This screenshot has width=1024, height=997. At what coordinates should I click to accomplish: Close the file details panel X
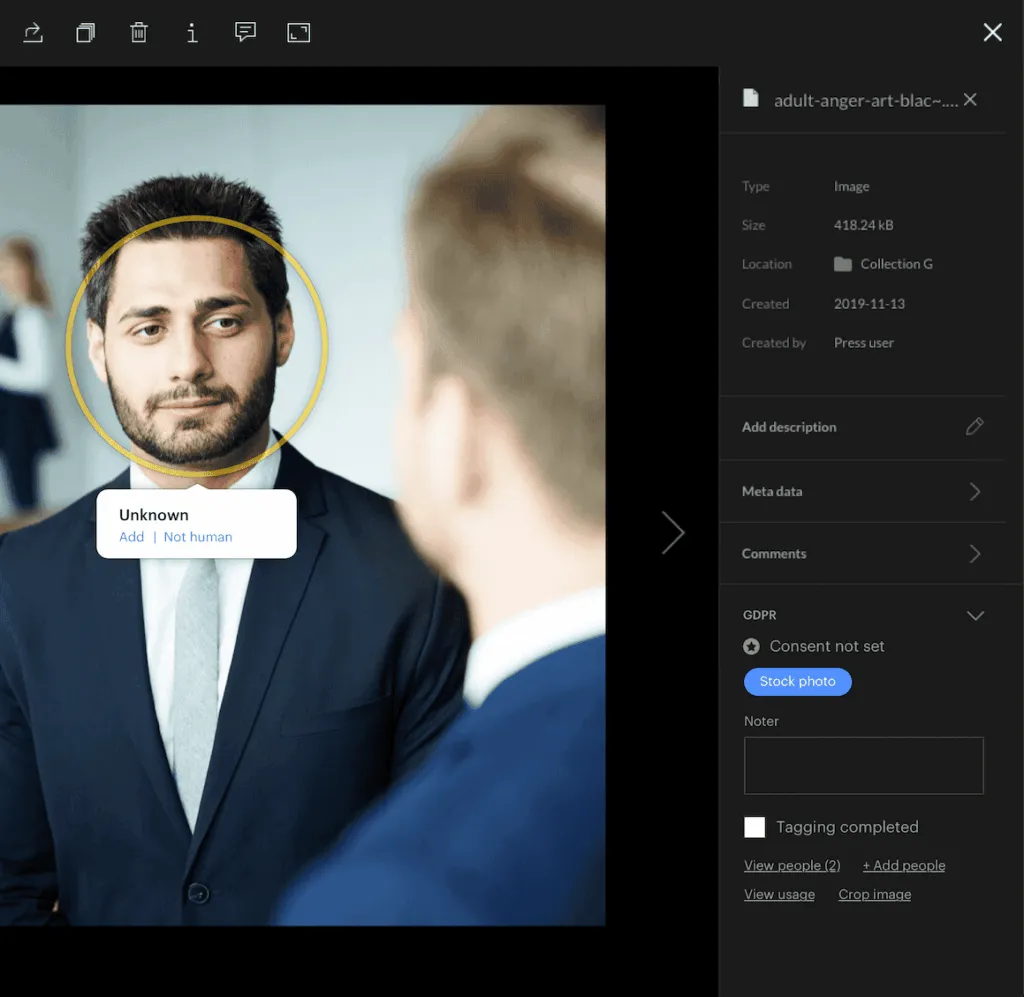click(970, 99)
